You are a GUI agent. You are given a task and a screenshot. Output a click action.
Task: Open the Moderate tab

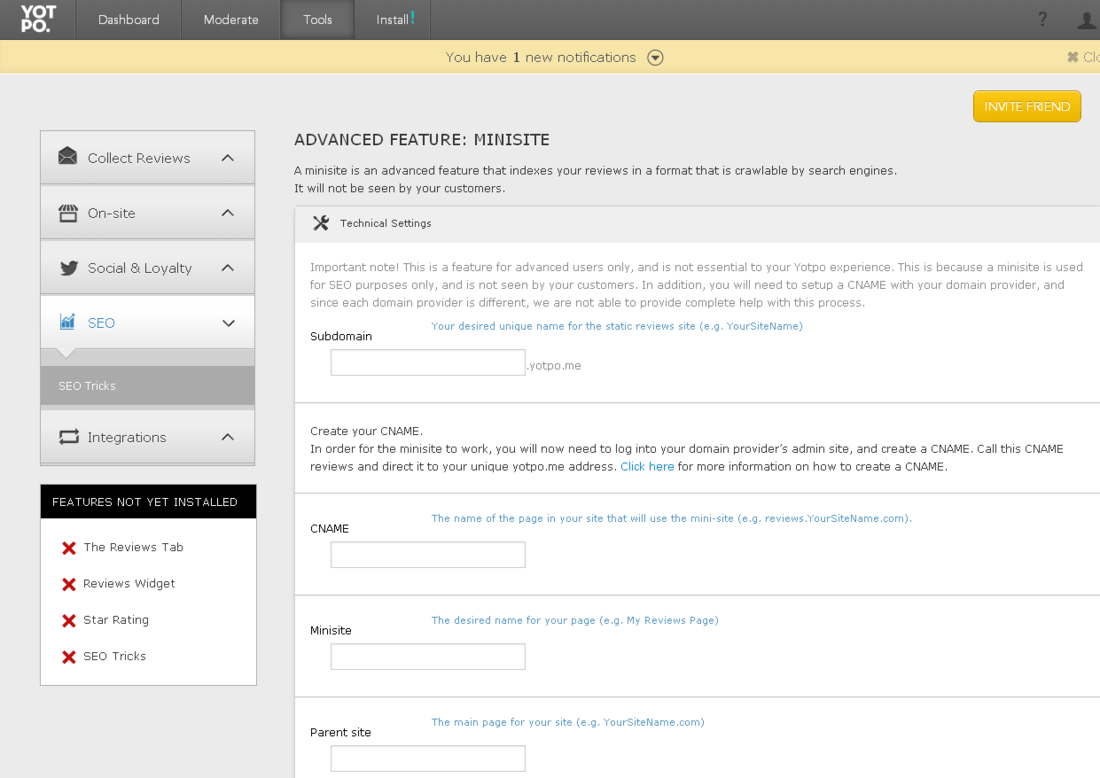pyautogui.click(x=231, y=20)
